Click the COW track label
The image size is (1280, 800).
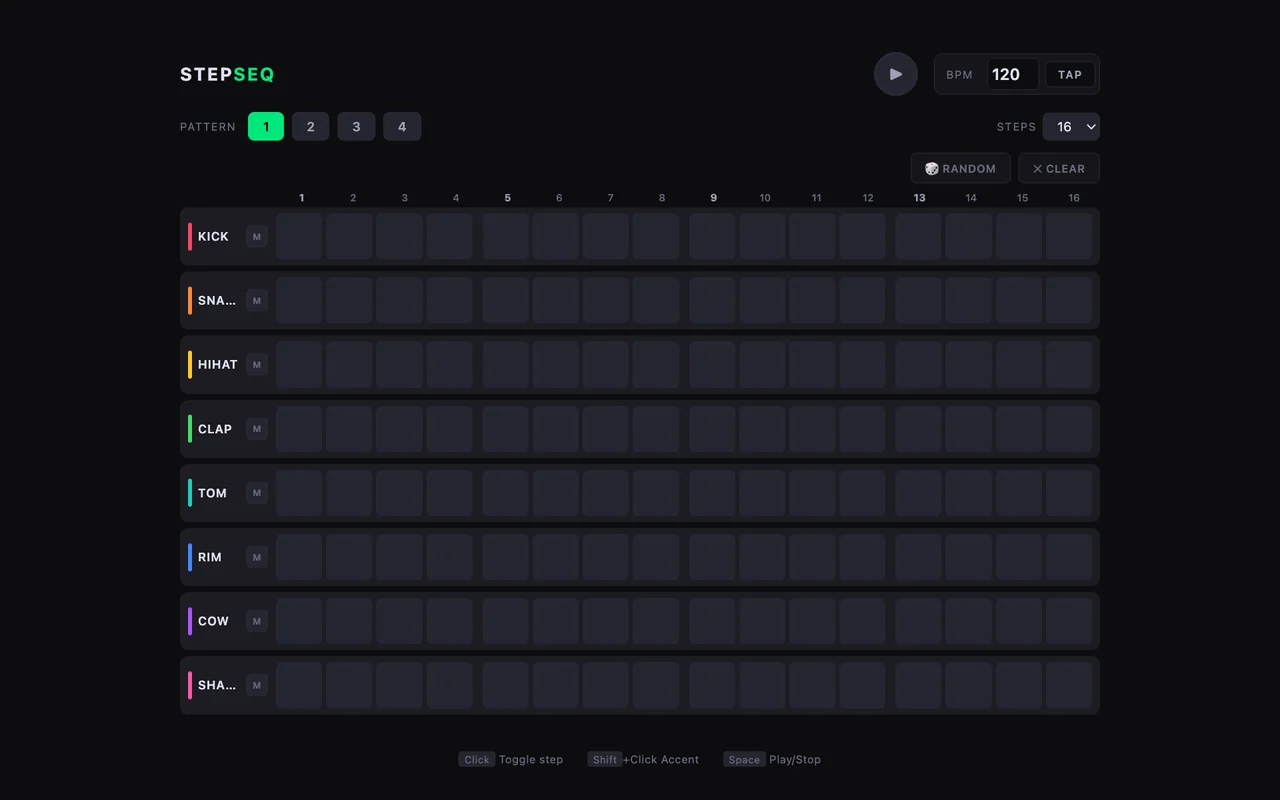[x=213, y=621]
